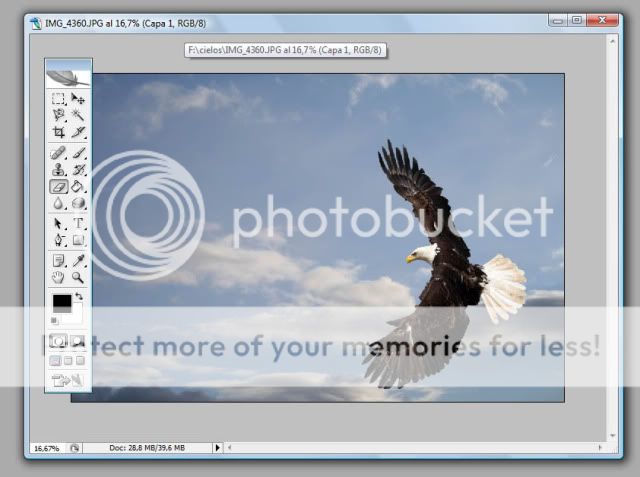The image size is (640, 477).
Task: Click the Doc: 28,8 MB/39,6 MB readout
Action: coord(147,448)
